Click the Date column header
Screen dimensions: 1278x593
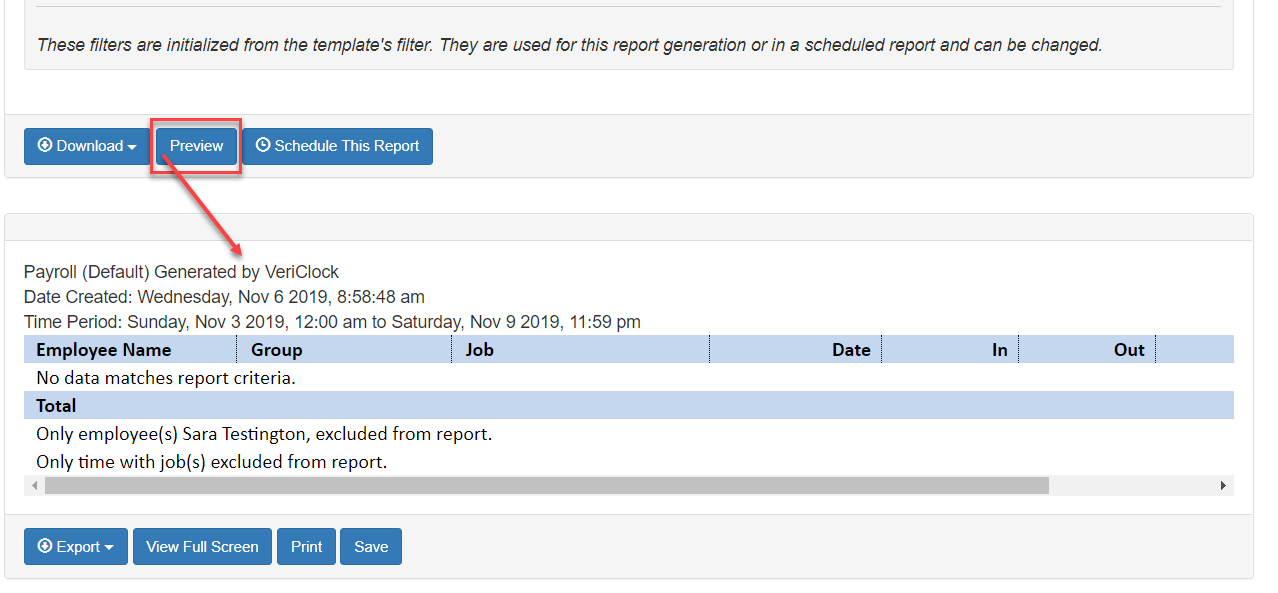coord(851,350)
